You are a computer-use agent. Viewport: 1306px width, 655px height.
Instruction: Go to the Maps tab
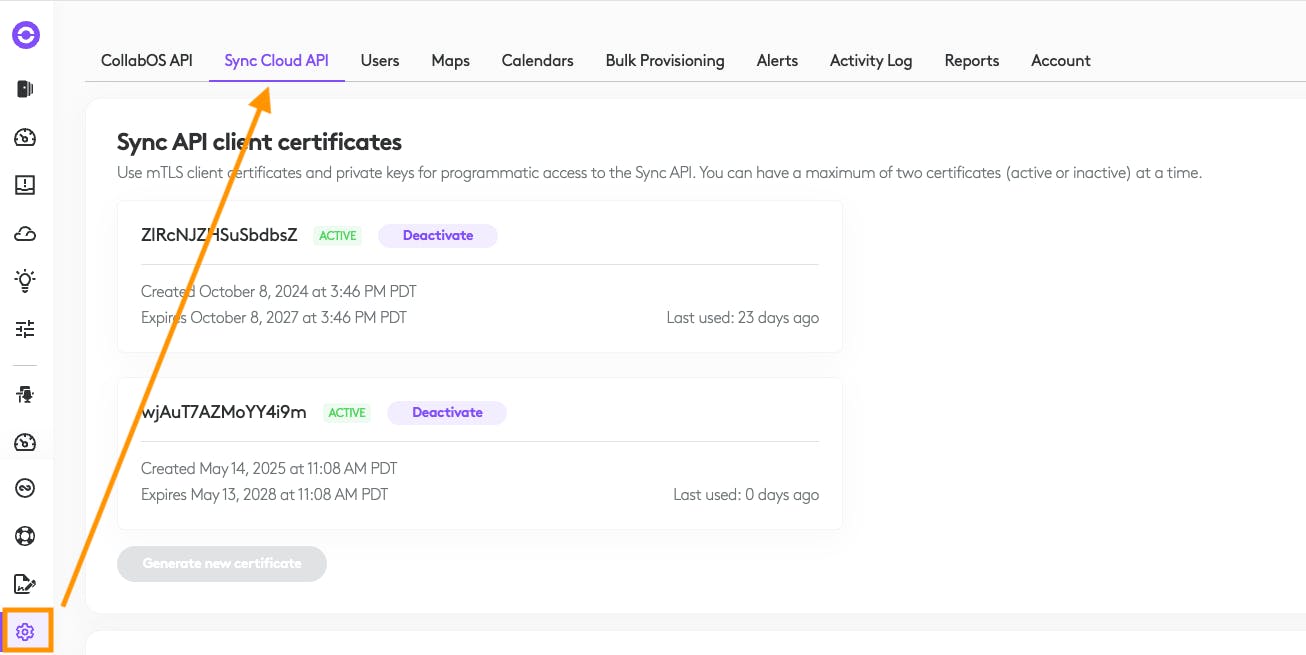451,60
